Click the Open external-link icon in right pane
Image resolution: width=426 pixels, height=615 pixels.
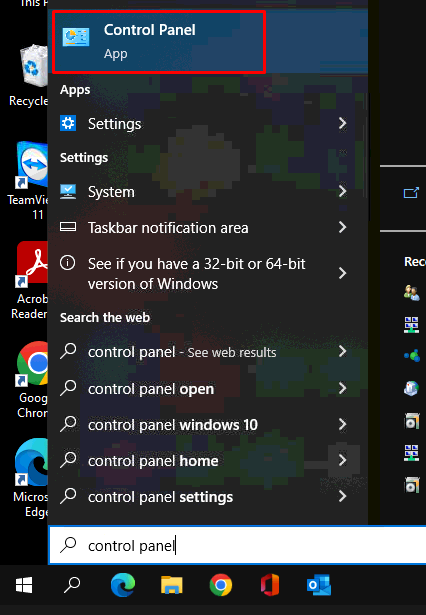(411, 193)
